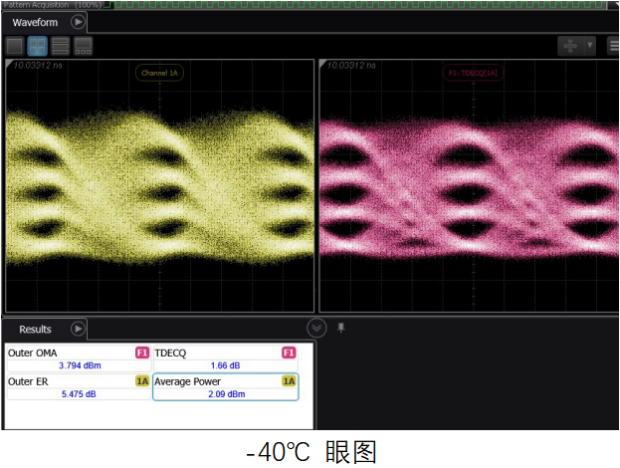Viewport: 620px width, 468px height.
Task: Click the F1 badge on Outer OMA
Action: click(x=142, y=353)
